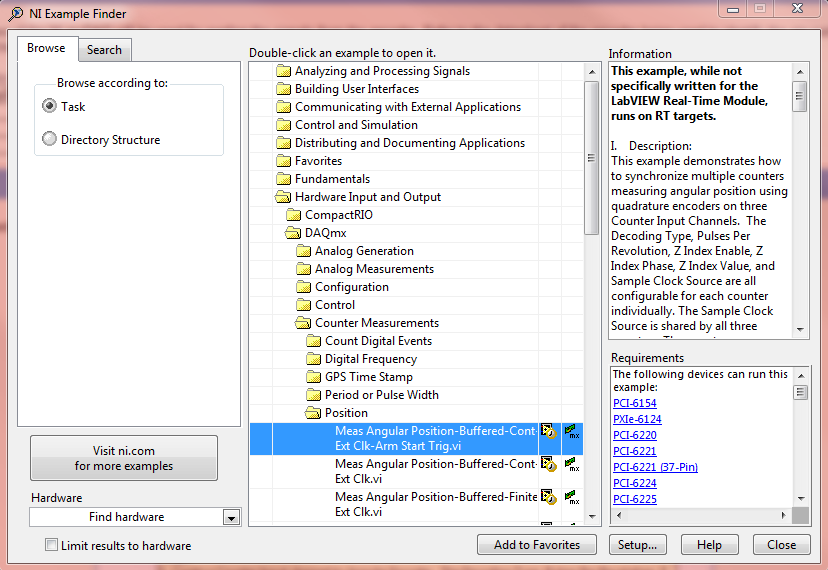828x570 pixels.
Task: Select the Task radio button
Action: (49, 106)
